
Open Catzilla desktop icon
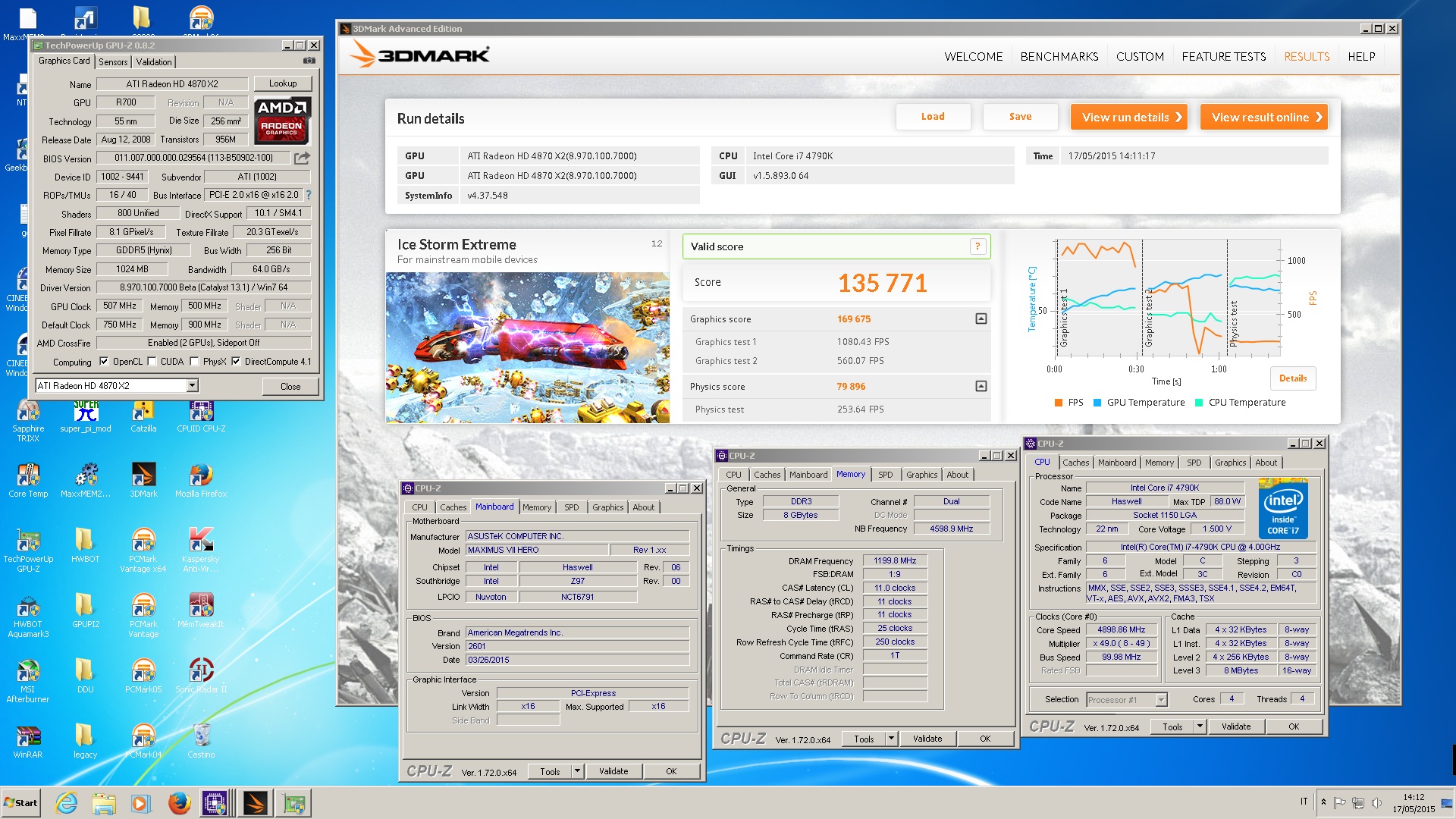[x=143, y=416]
